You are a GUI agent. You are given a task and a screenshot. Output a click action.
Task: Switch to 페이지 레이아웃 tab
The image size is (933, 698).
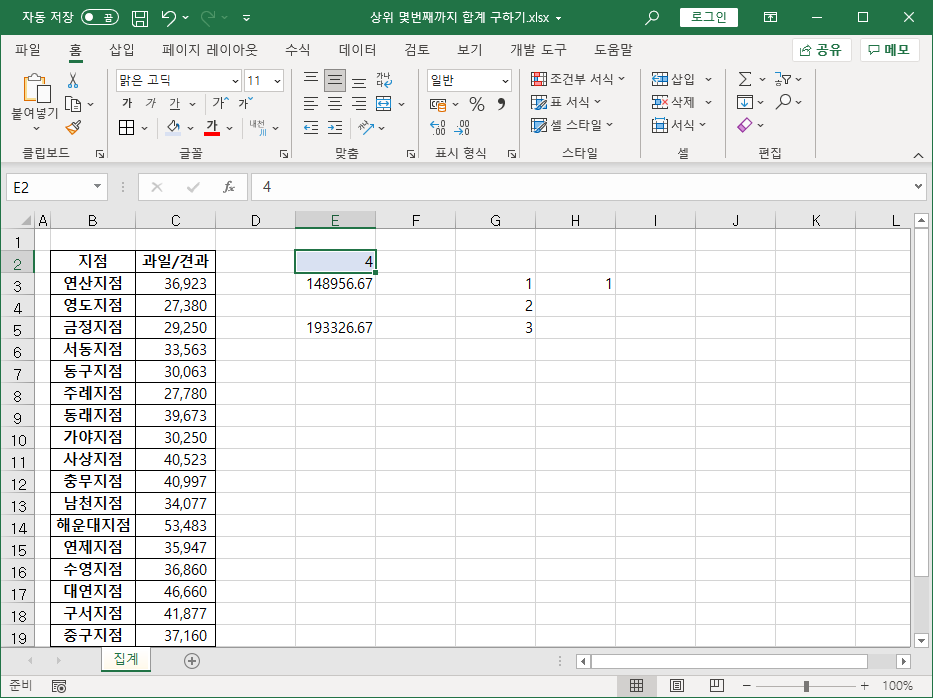click(209, 50)
